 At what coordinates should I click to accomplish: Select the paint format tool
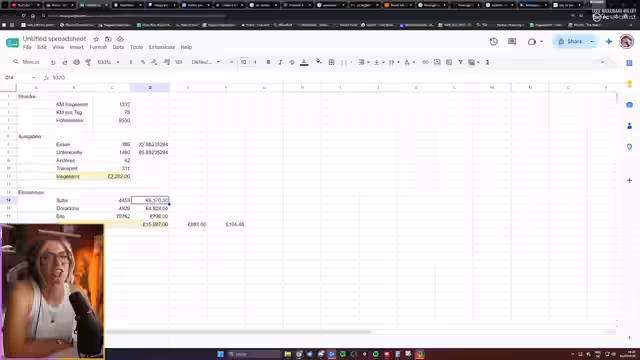tap(88, 62)
